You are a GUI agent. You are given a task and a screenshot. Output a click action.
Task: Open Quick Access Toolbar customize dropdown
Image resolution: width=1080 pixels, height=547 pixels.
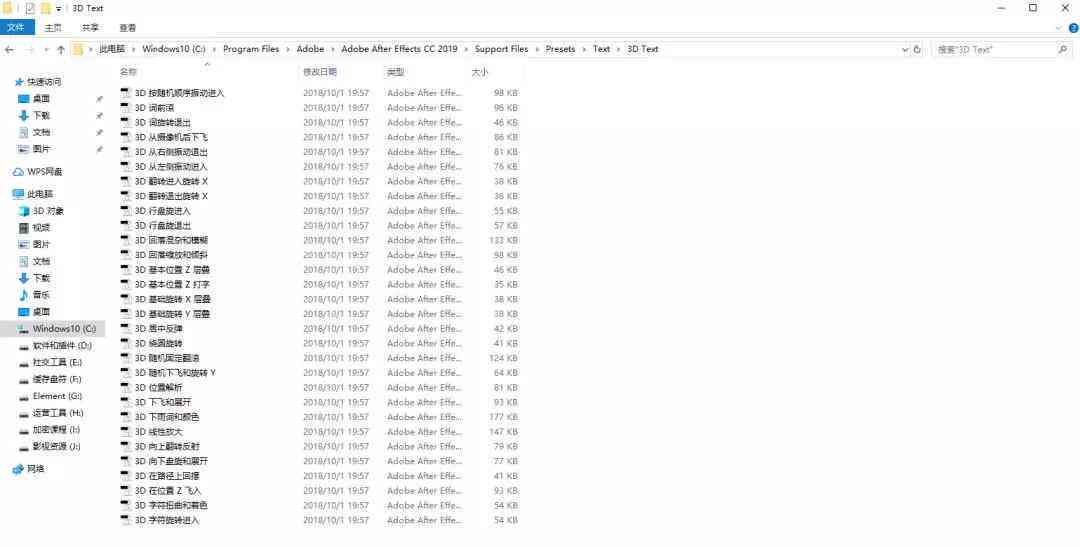(59, 8)
